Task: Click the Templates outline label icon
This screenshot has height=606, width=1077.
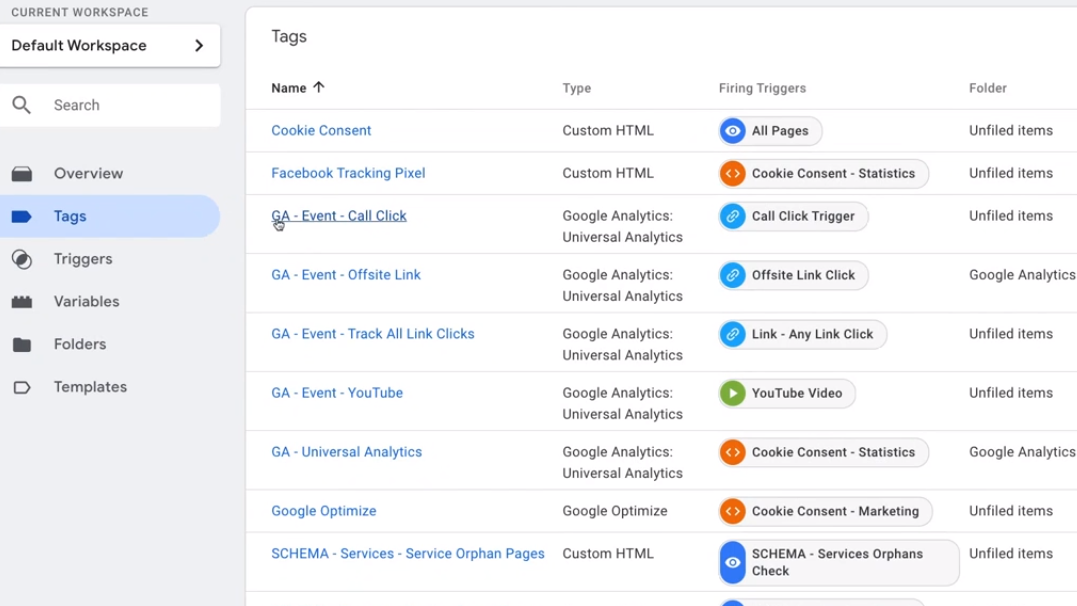Action: 22,388
